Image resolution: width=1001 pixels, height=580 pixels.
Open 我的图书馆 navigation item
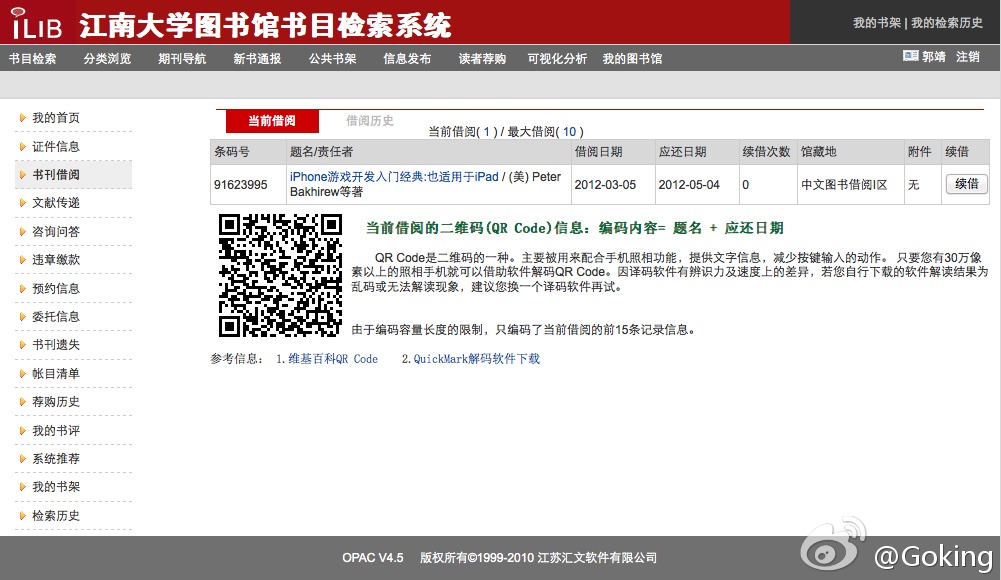pos(632,59)
